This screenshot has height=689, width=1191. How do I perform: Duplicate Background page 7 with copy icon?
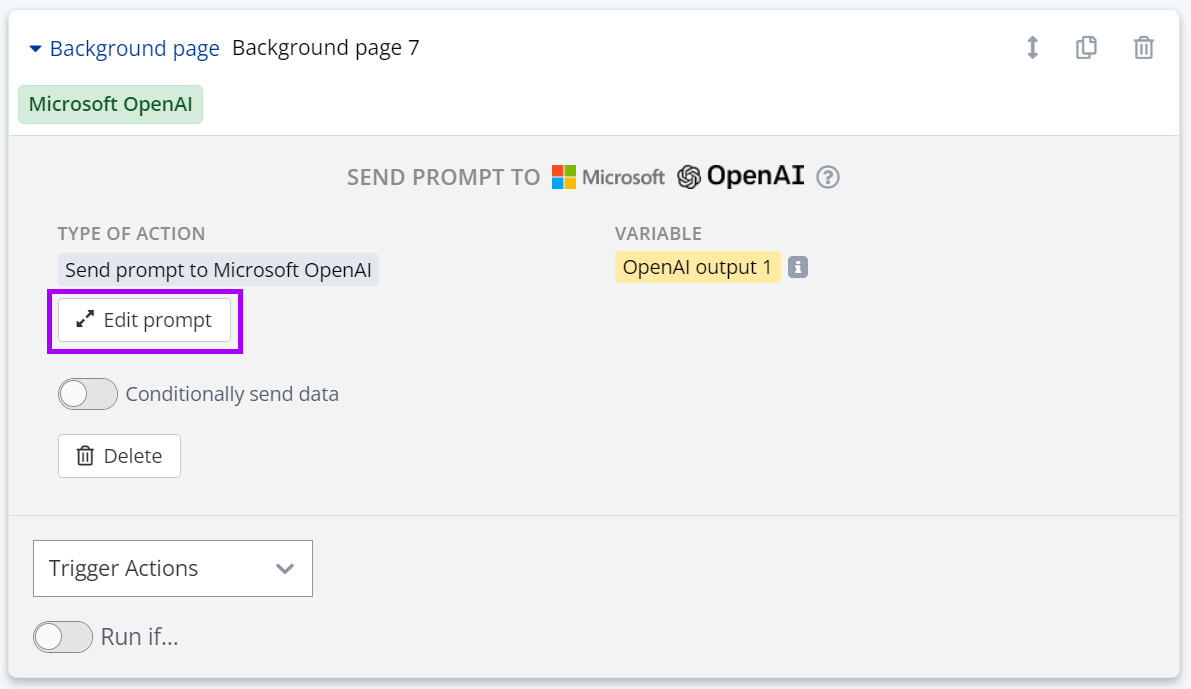(x=1086, y=48)
